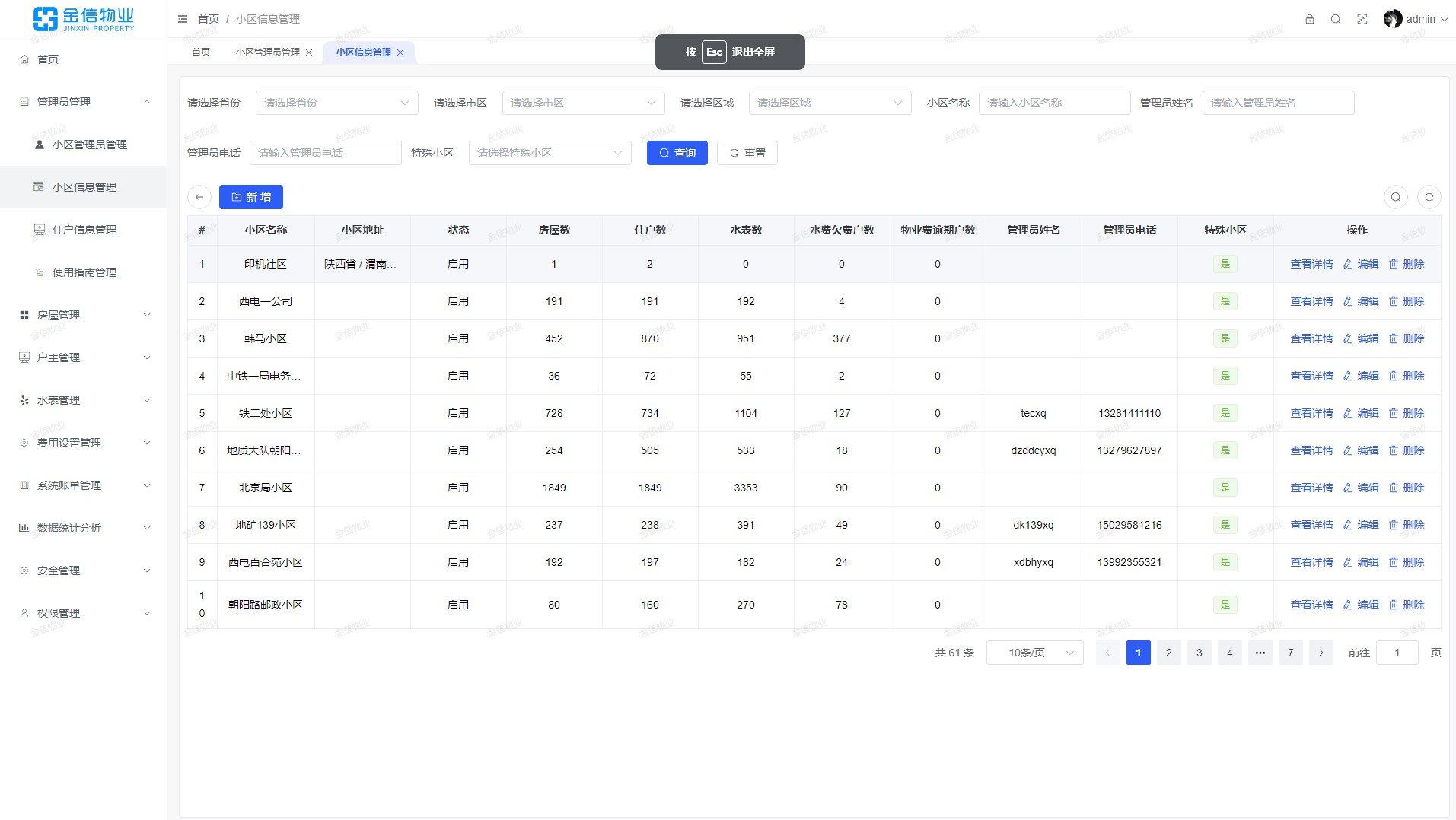Screen dimensions: 1456x820
Task: View details of 地质大队朝阳 row
Action: click(x=1311, y=450)
